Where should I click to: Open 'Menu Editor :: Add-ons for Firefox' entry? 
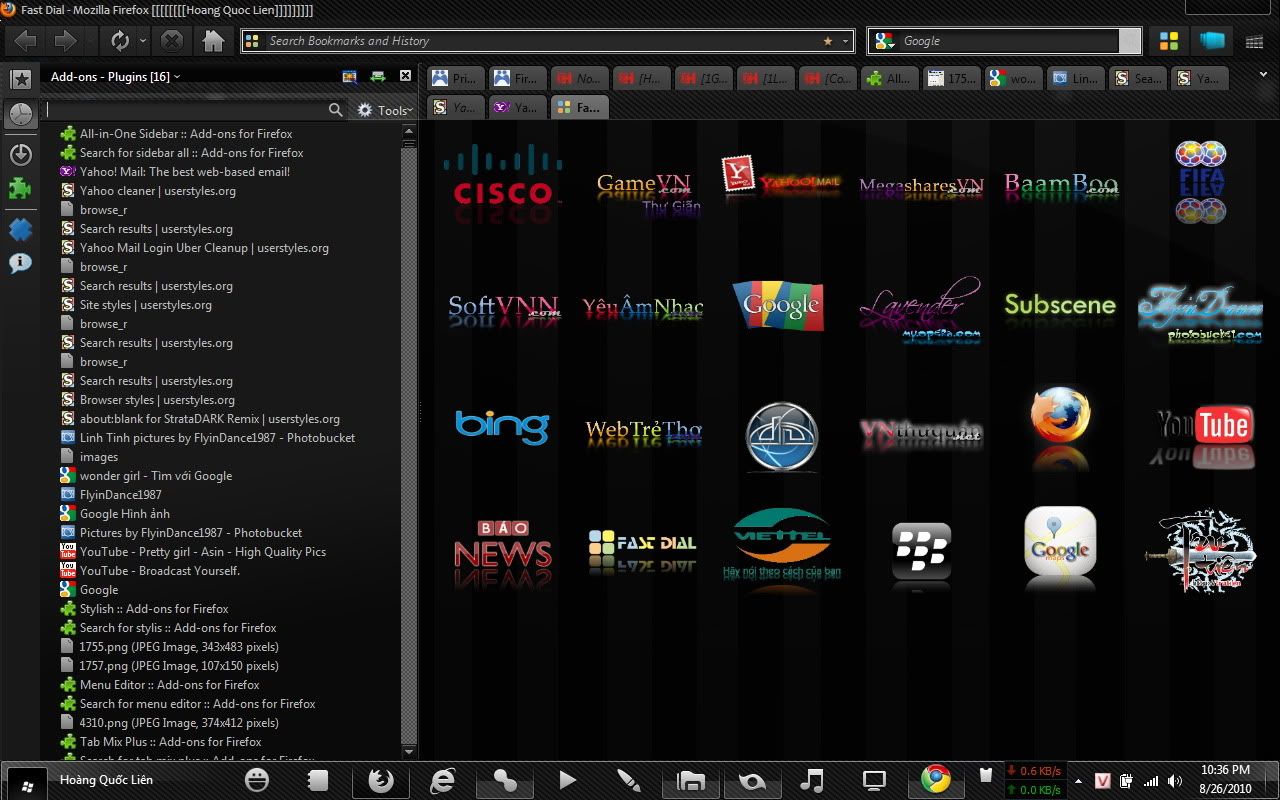[x=170, y=685]
